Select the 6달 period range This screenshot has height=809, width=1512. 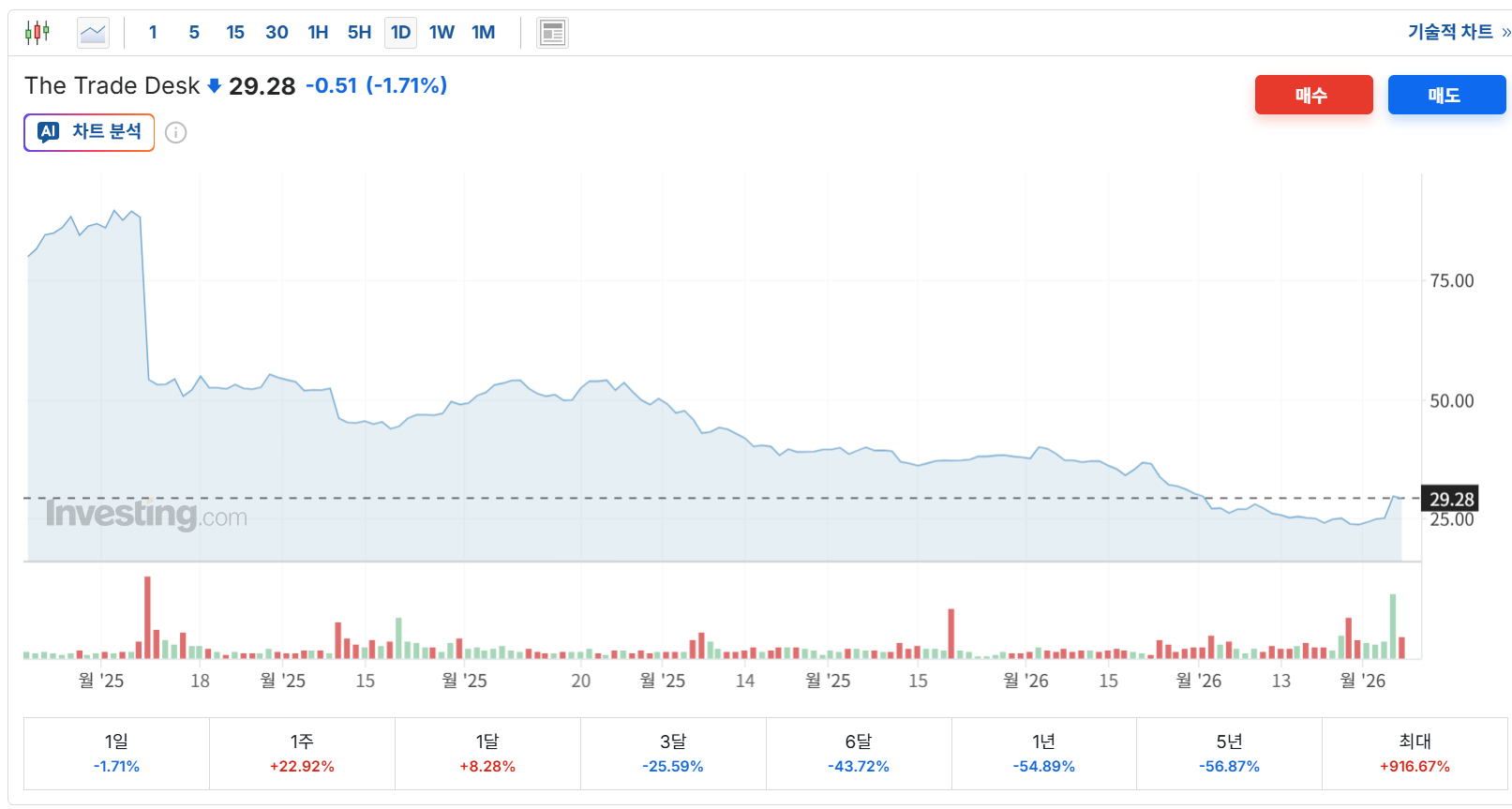click(859, 754)
